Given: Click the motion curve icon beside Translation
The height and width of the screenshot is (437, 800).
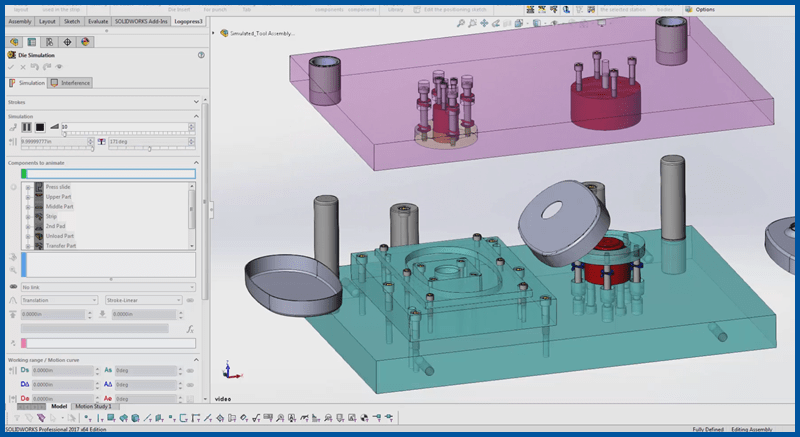Looking at the screenshot, I should pos(13,300).
